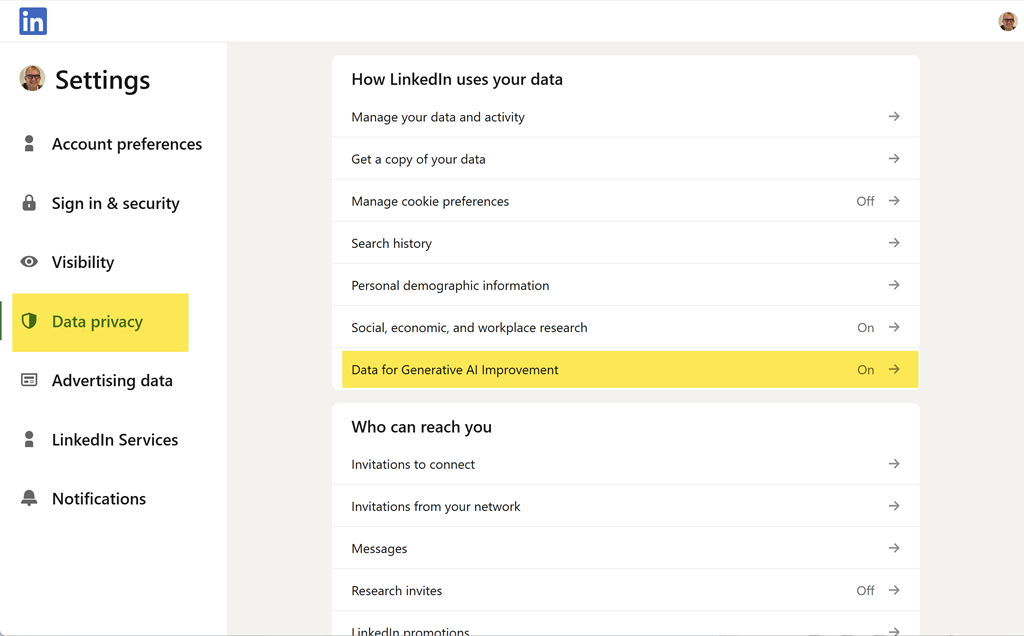Expand arrow next to Invitations to connect
1024x636 pixels.
tap(894, 464)
